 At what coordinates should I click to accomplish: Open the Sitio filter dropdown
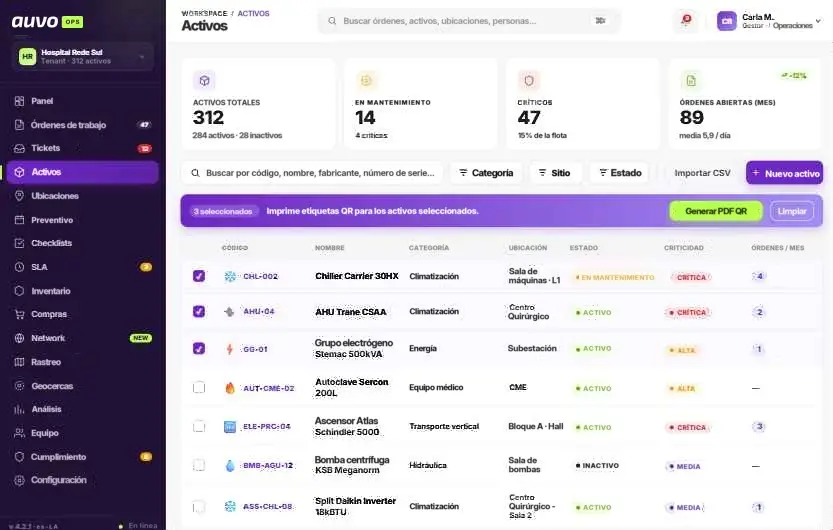pyautogui.click(x=555, y=173)
